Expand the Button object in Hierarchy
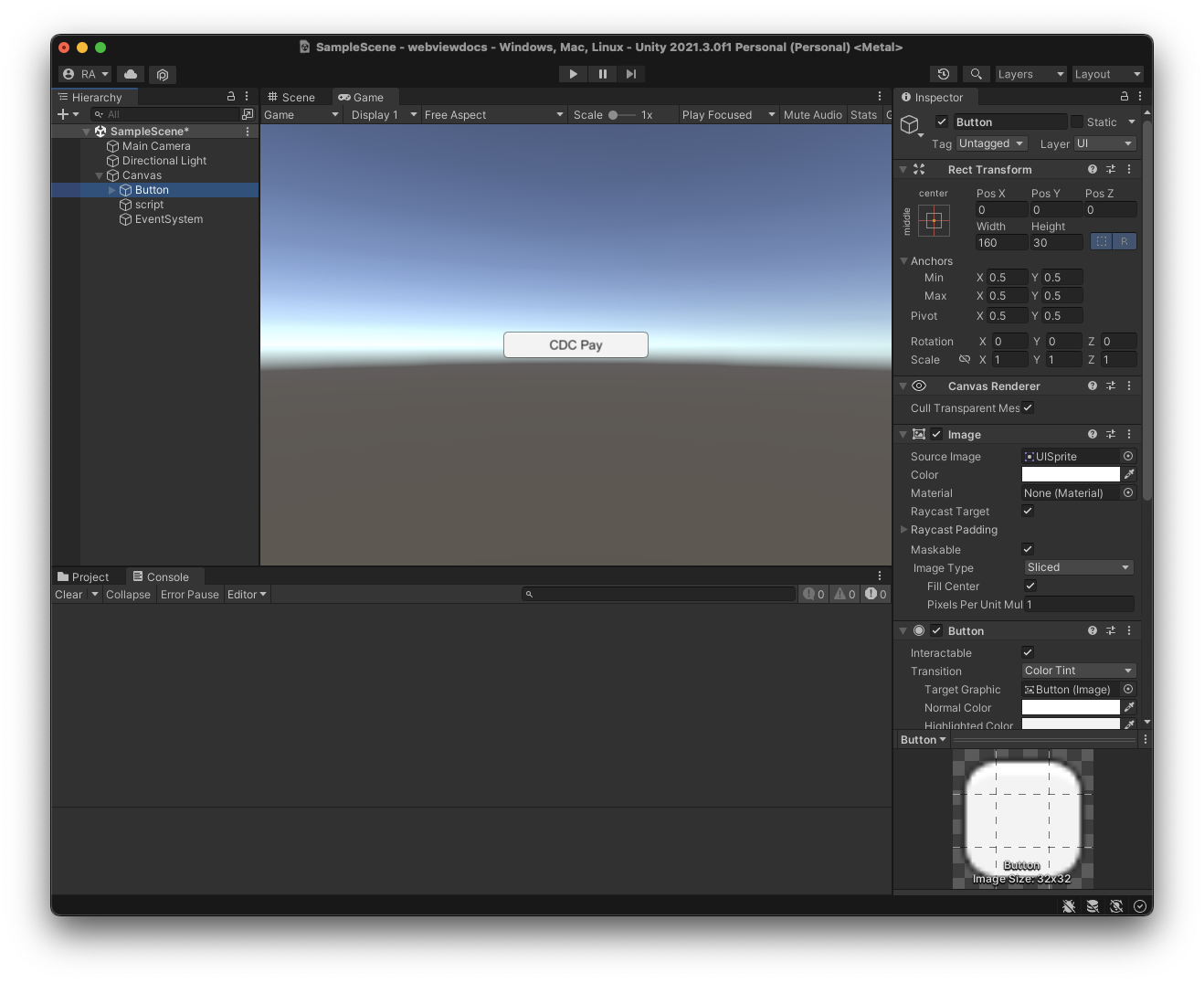The height and width of the screenshot is (983, 1204). click(112, 190)
